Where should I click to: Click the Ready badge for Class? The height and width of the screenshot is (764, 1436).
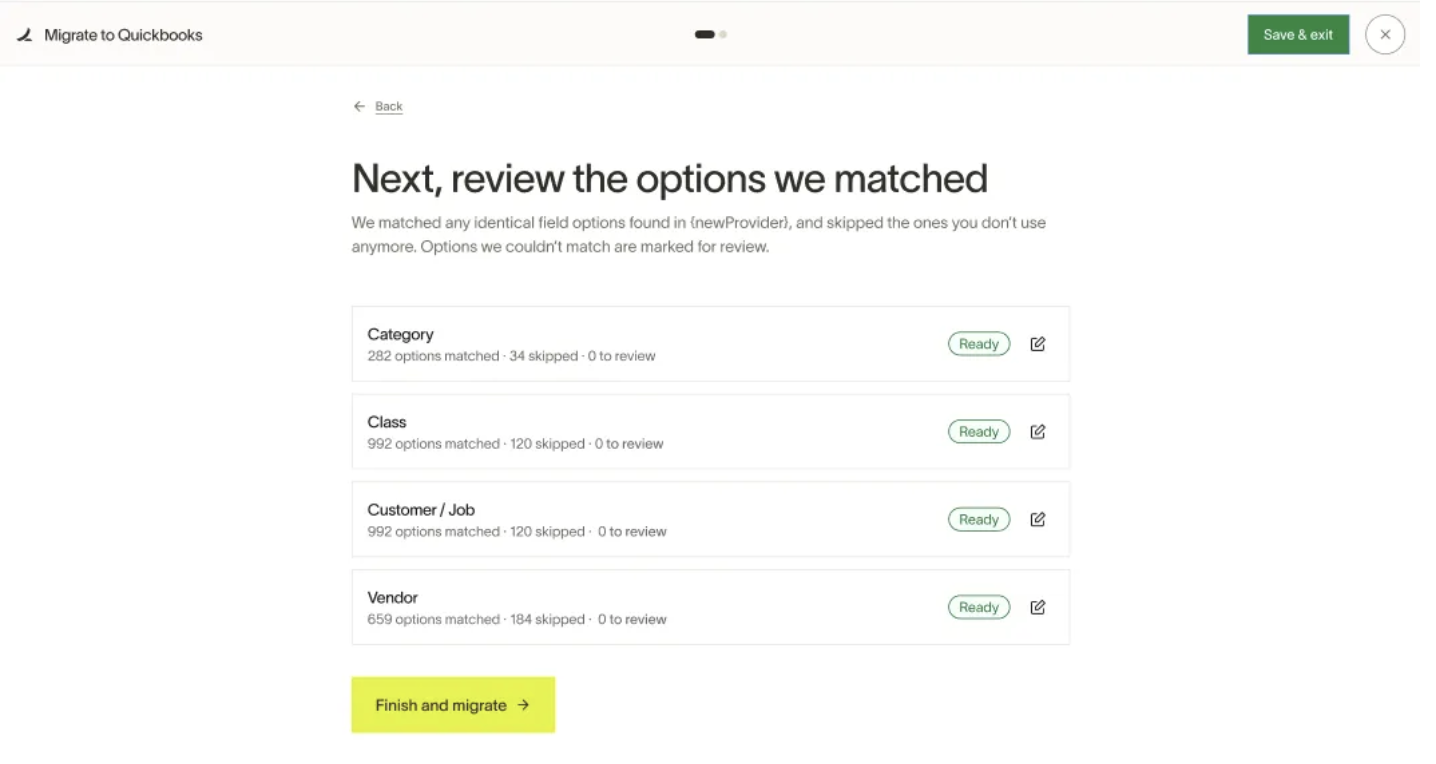[x=979, y=432]
